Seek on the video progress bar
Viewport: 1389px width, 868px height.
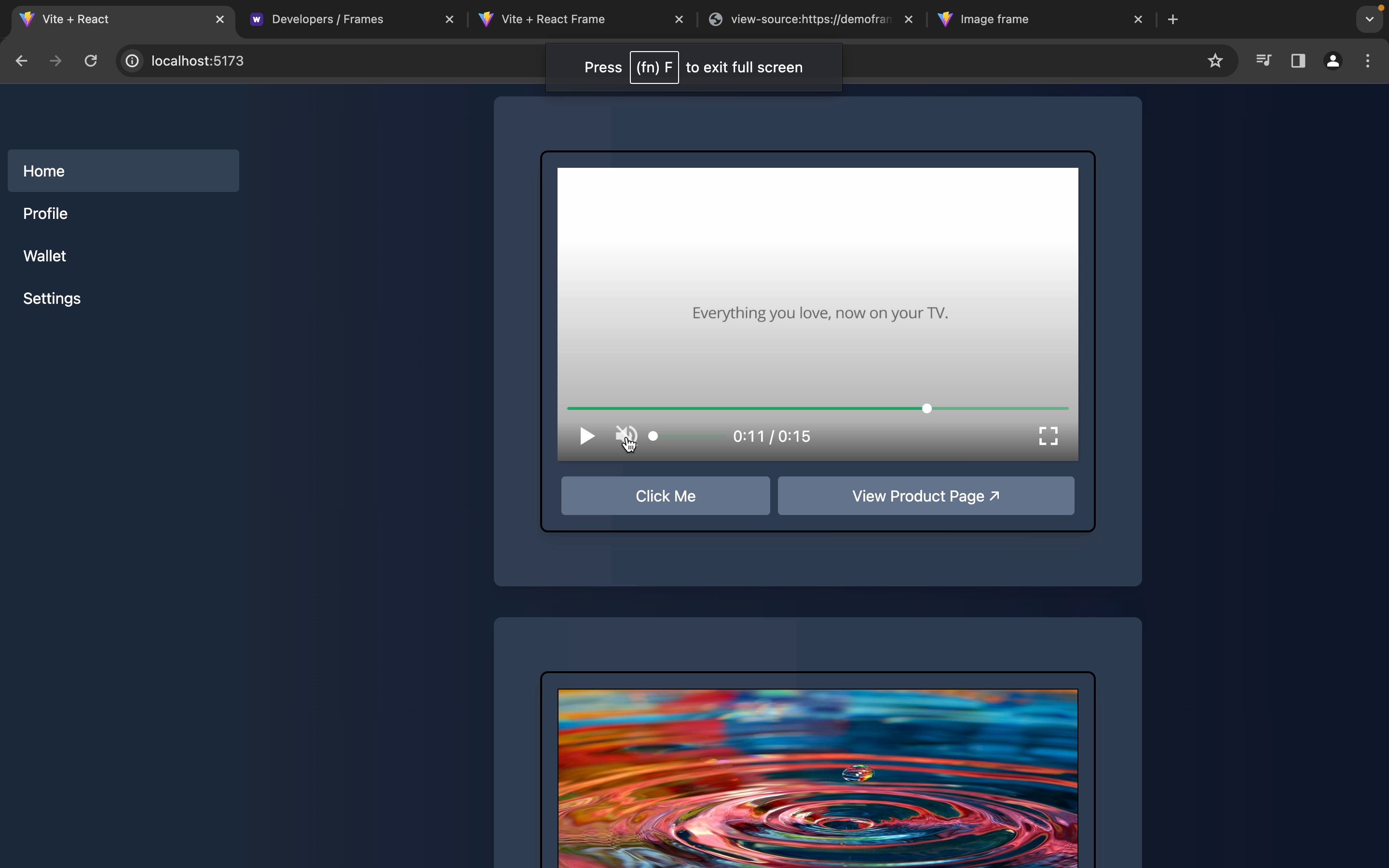(x=818, y=408)
